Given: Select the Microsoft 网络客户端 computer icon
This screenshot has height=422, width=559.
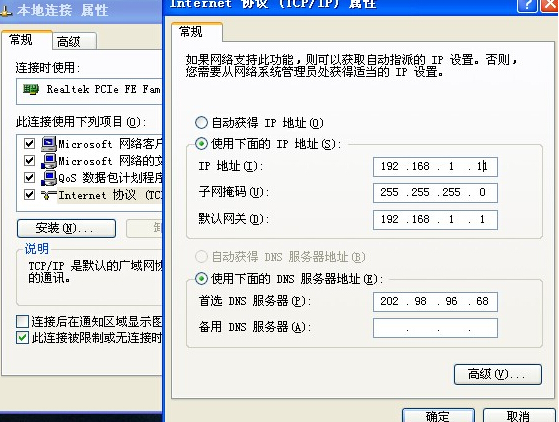Looking at the screenshot, I should point(49,144).
